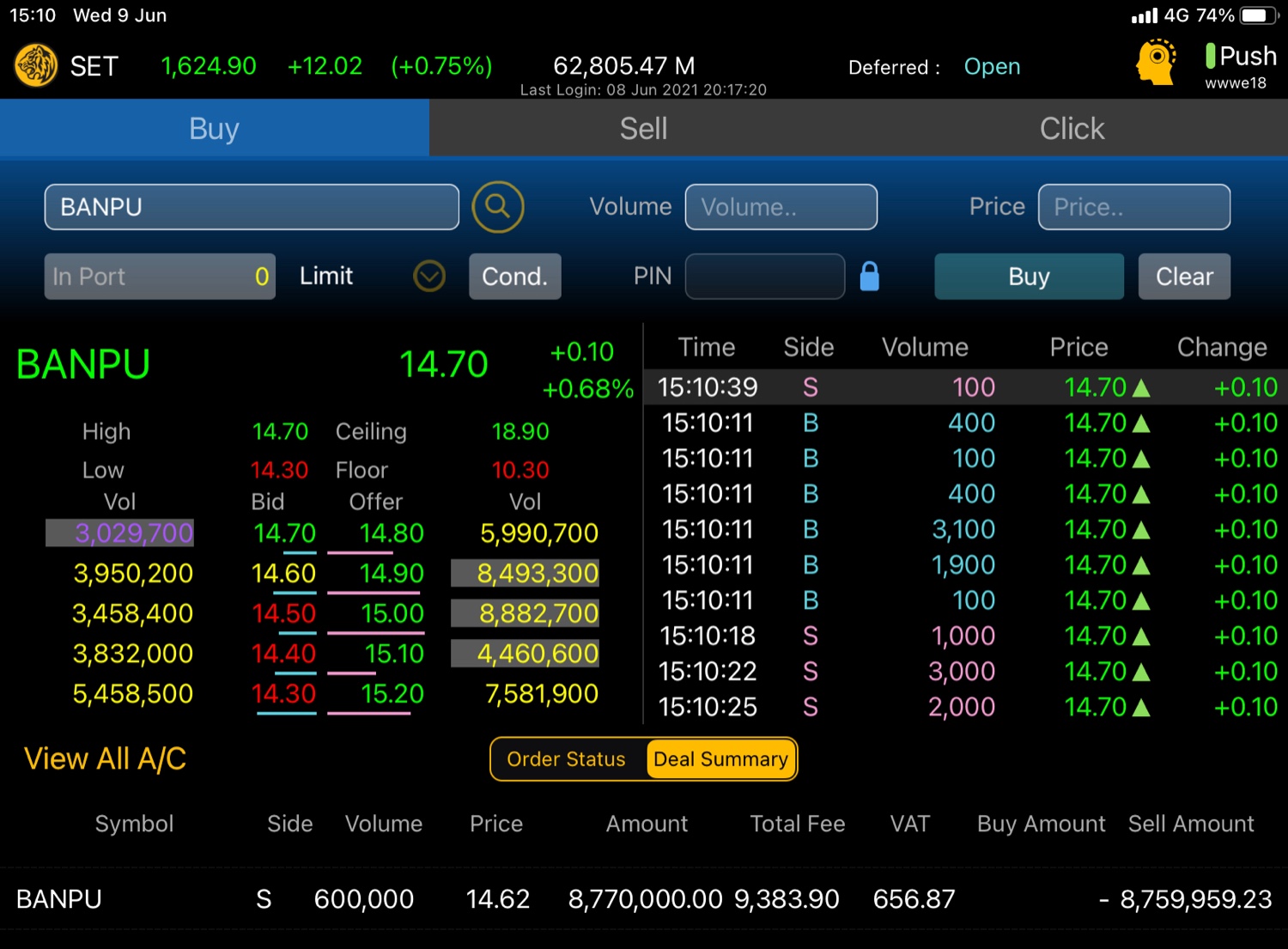The image size is (1288, 949).
Task: Tap the SET index value 1,624.90
Action: coord(209,66)
